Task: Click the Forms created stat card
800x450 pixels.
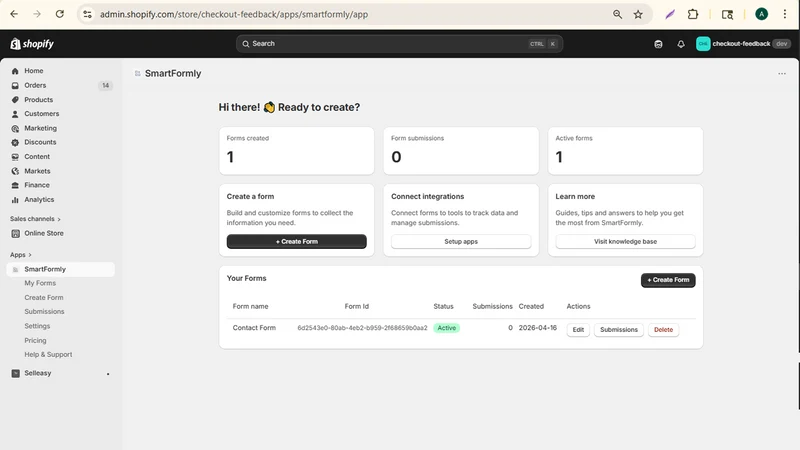Action: [x=296, y=151]
